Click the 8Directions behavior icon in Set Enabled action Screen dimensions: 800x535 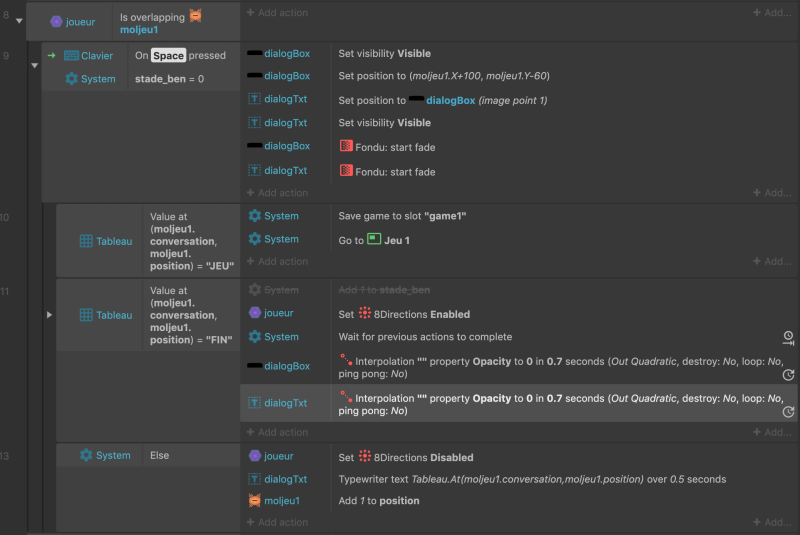click(x=364, y=313)
